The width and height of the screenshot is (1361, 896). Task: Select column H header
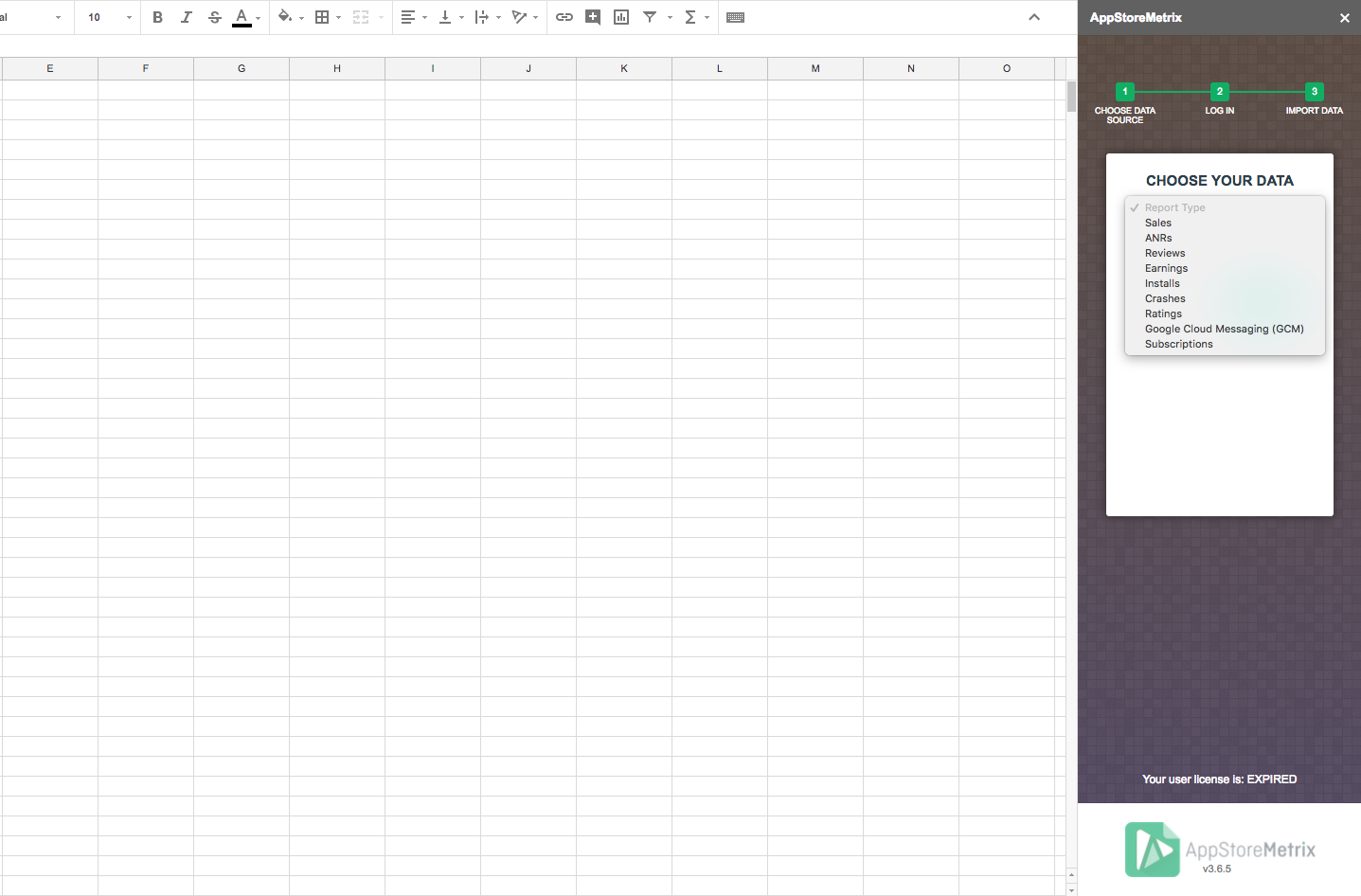point(337,68)
